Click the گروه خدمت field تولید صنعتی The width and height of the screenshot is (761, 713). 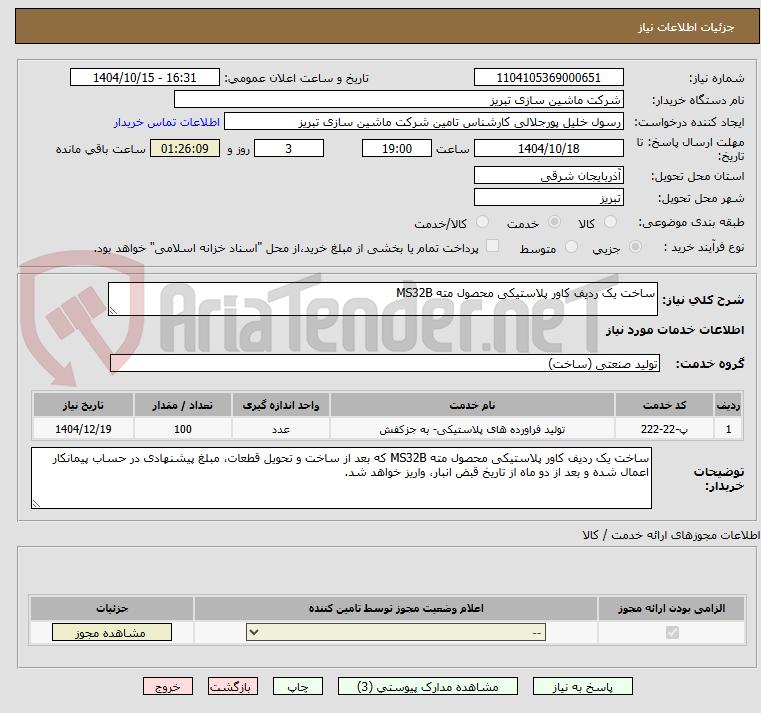[384, 363]
